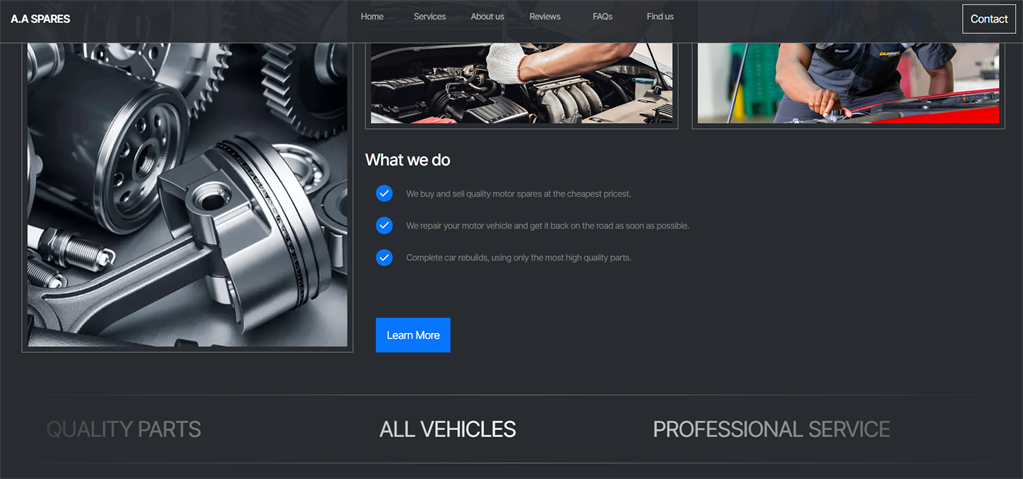The image size is (1023, 479).
Task: Open the FAQs nav link
Action: click(x=602, y=16)
